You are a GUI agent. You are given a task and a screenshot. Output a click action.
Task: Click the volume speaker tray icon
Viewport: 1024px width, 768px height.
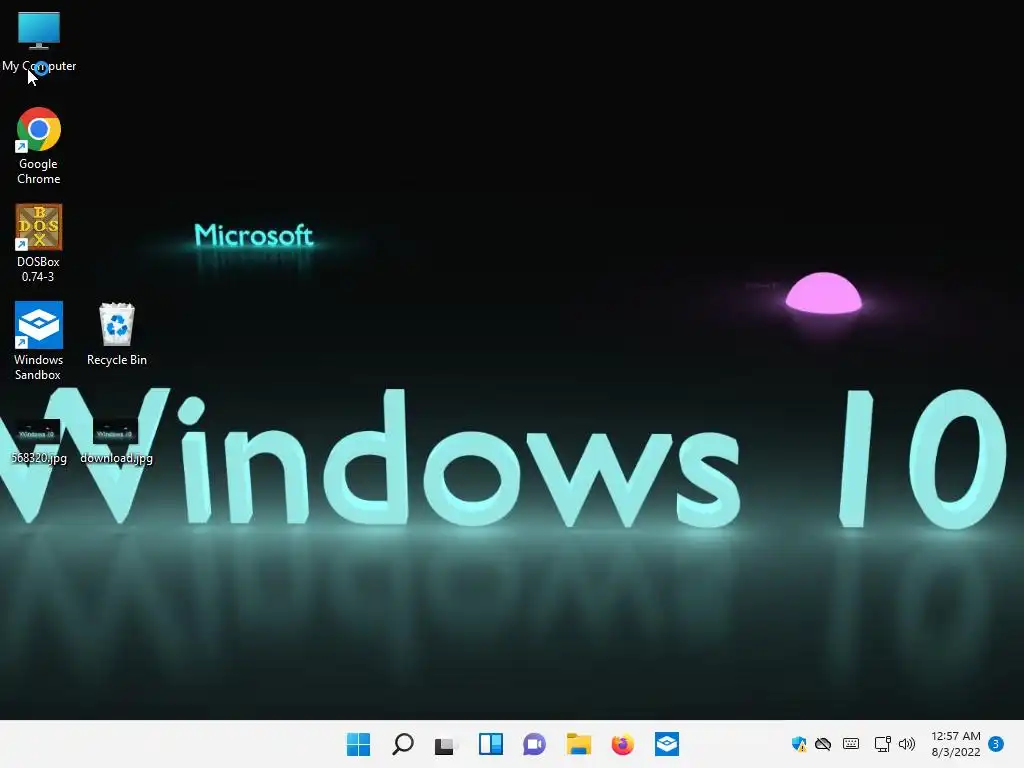(x=906, y=744)
